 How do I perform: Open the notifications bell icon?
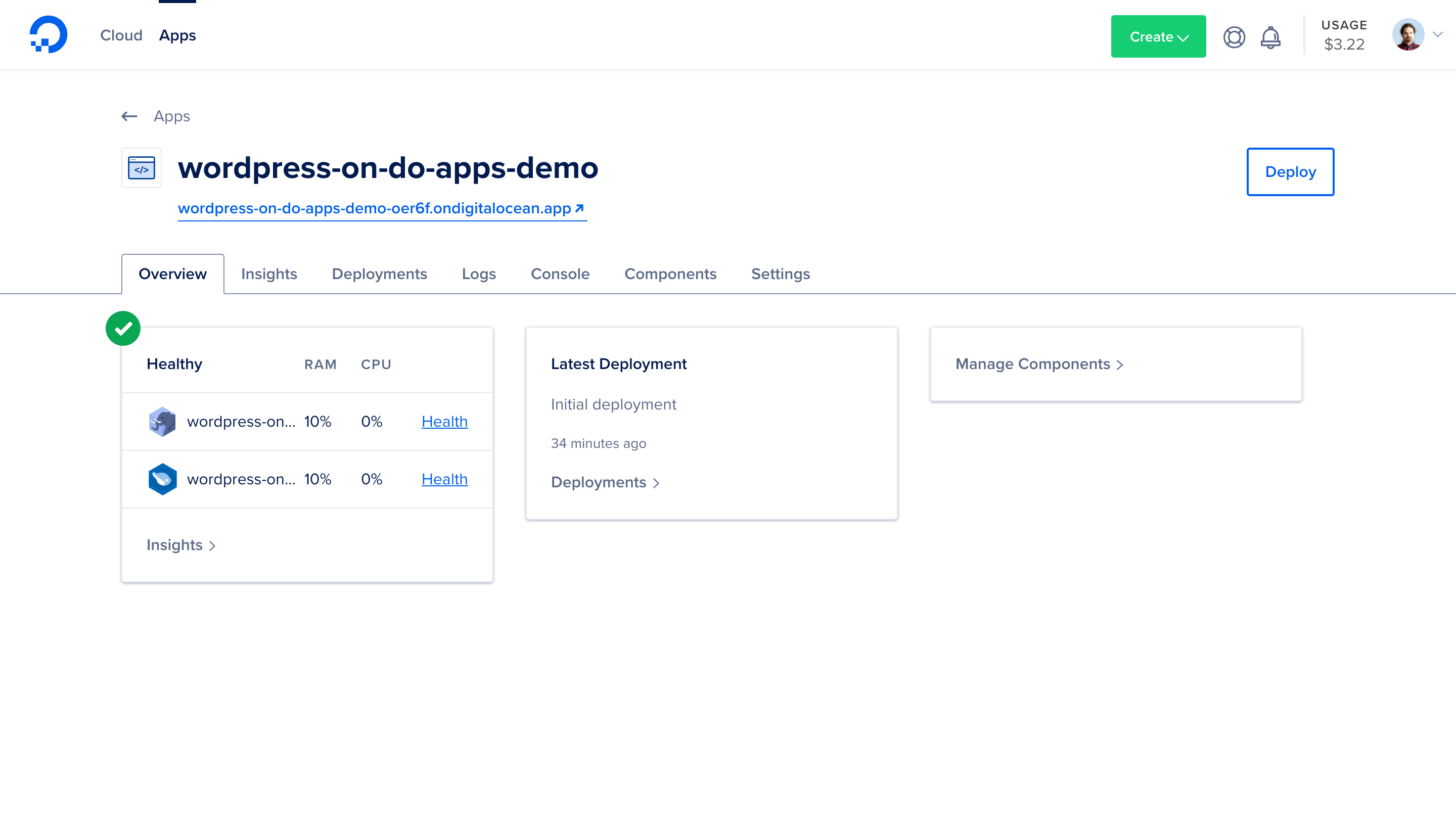pos(1270,37)
